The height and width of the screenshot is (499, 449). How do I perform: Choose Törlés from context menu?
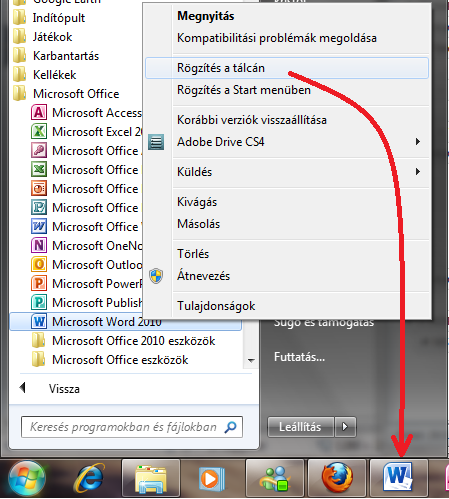pyautogui.click(x=193, y=254)
